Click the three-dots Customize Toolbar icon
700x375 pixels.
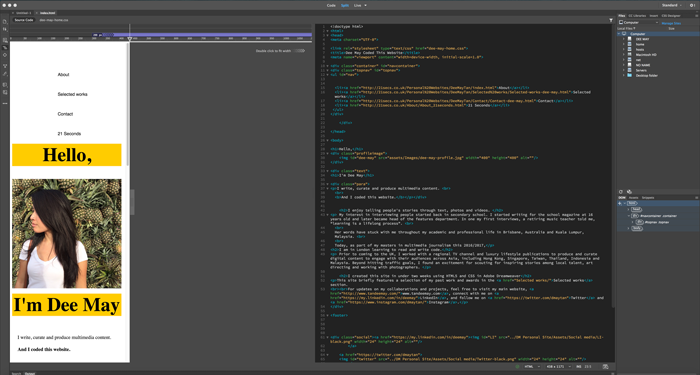pos(5,103)
